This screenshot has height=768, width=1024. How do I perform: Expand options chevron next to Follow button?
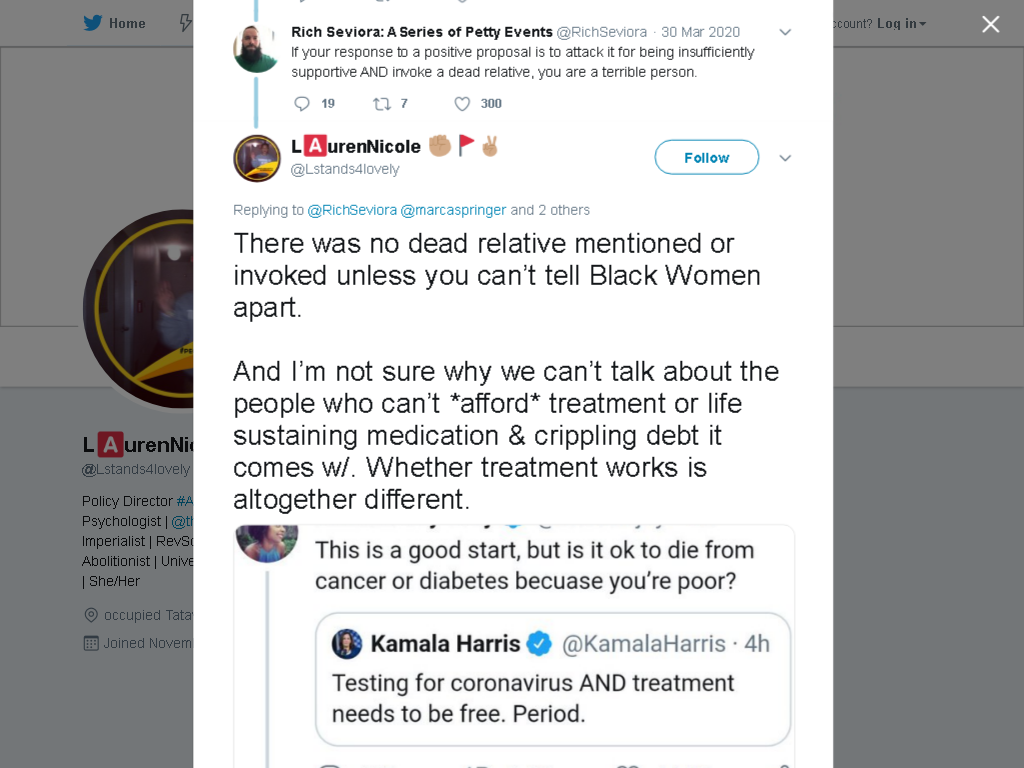(x=785, y=158)
